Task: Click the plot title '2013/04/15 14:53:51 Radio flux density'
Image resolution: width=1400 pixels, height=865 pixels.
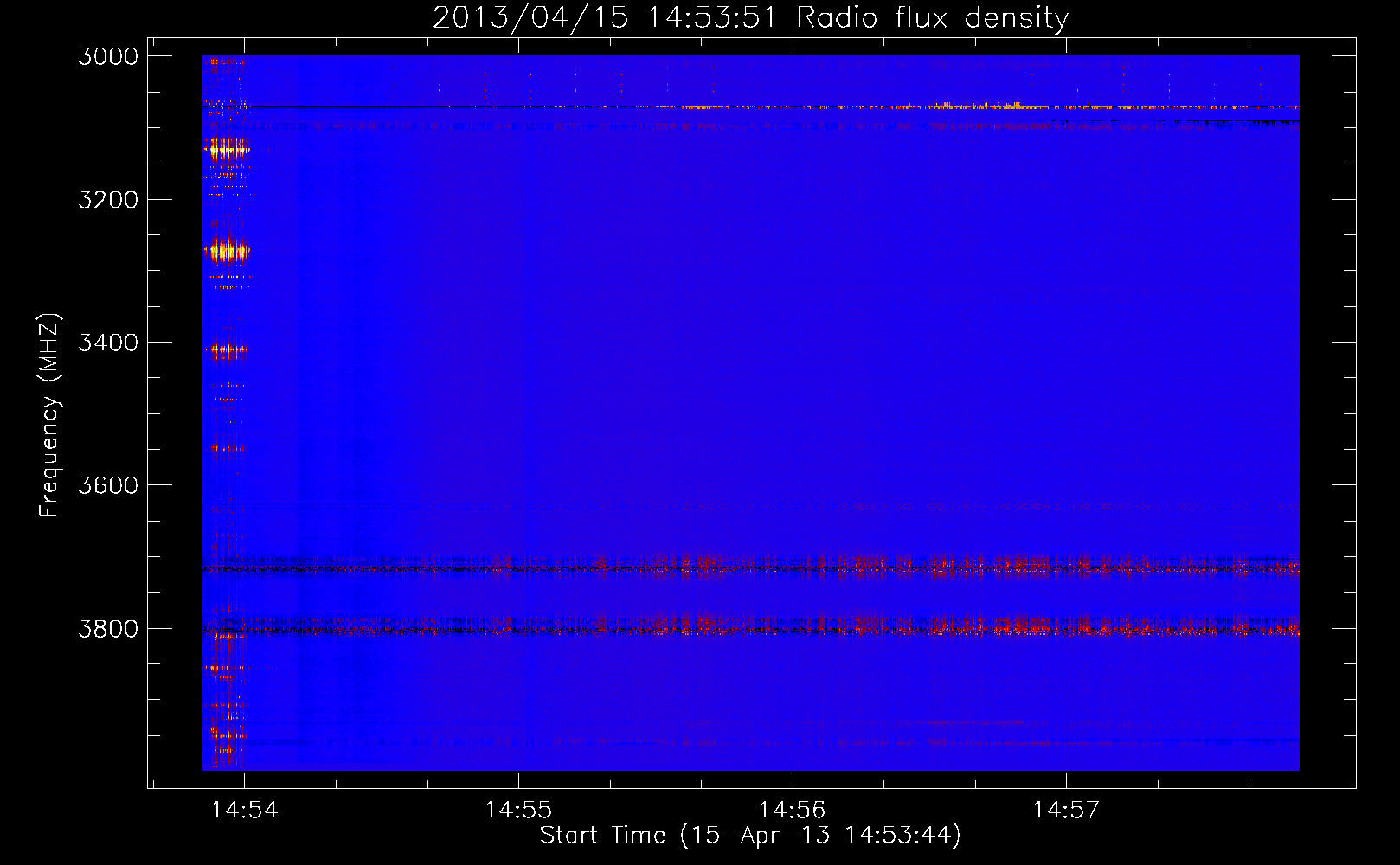Action: point(750,17)
